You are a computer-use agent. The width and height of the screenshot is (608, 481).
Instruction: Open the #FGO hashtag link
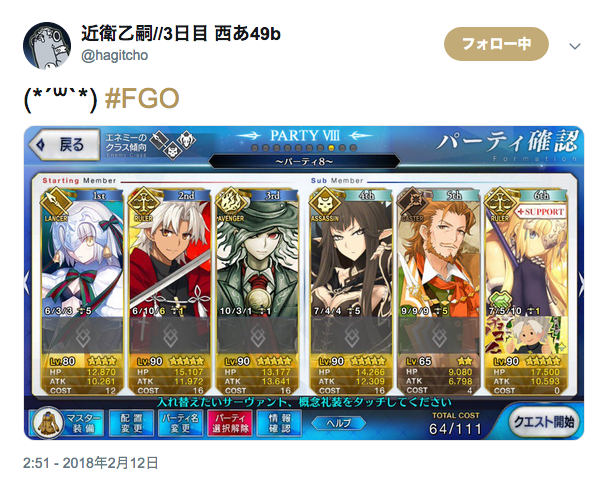[142, 99]
